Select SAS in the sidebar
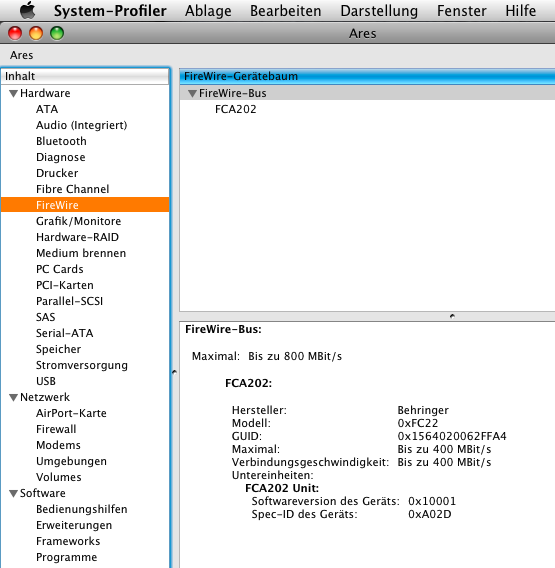Image resolution: width=555 pixels, height=568 pixels. pos(45,317)
